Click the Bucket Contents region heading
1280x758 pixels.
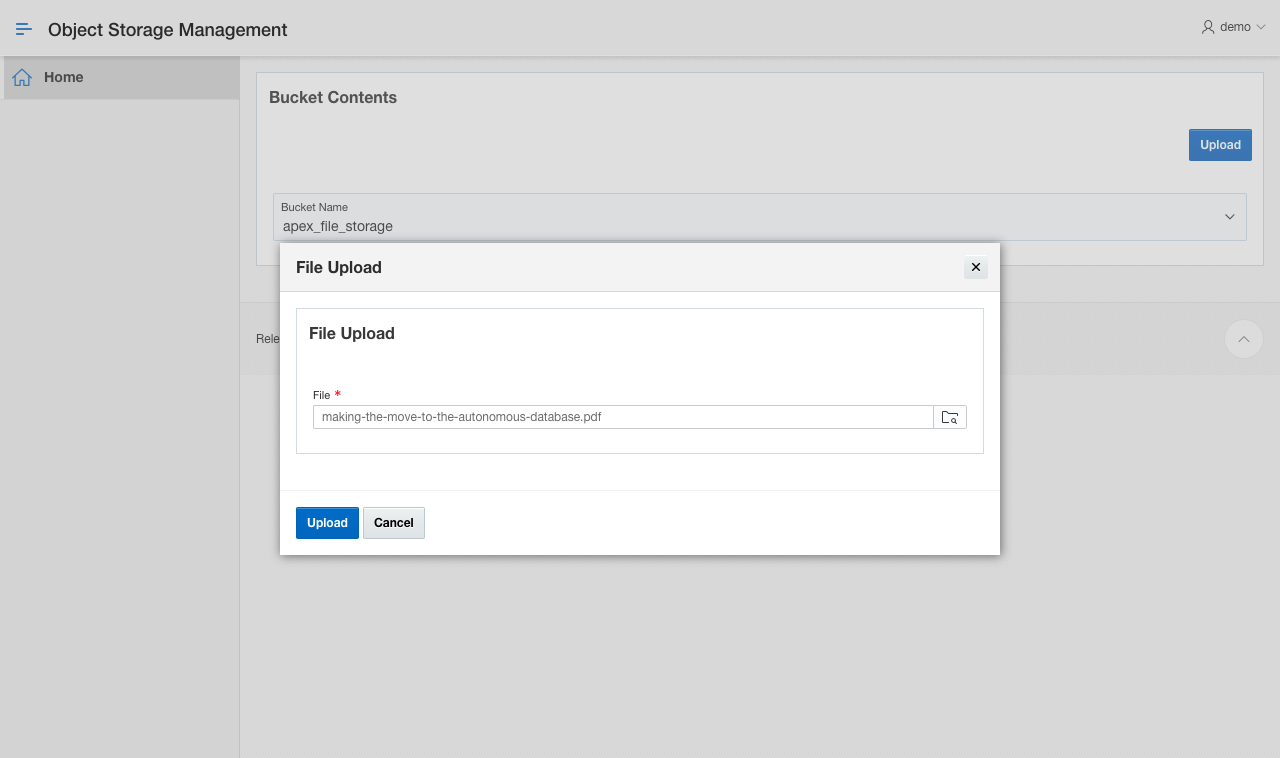333,97
